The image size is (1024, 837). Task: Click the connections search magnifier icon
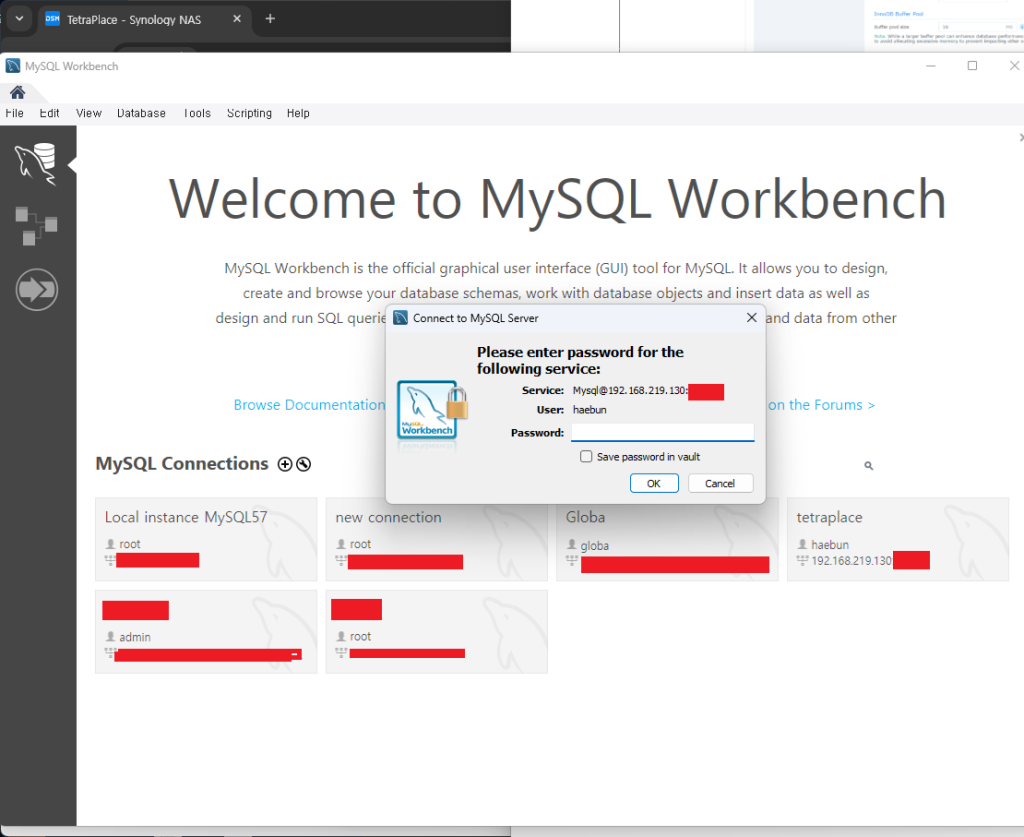click(x=869, y=466)
